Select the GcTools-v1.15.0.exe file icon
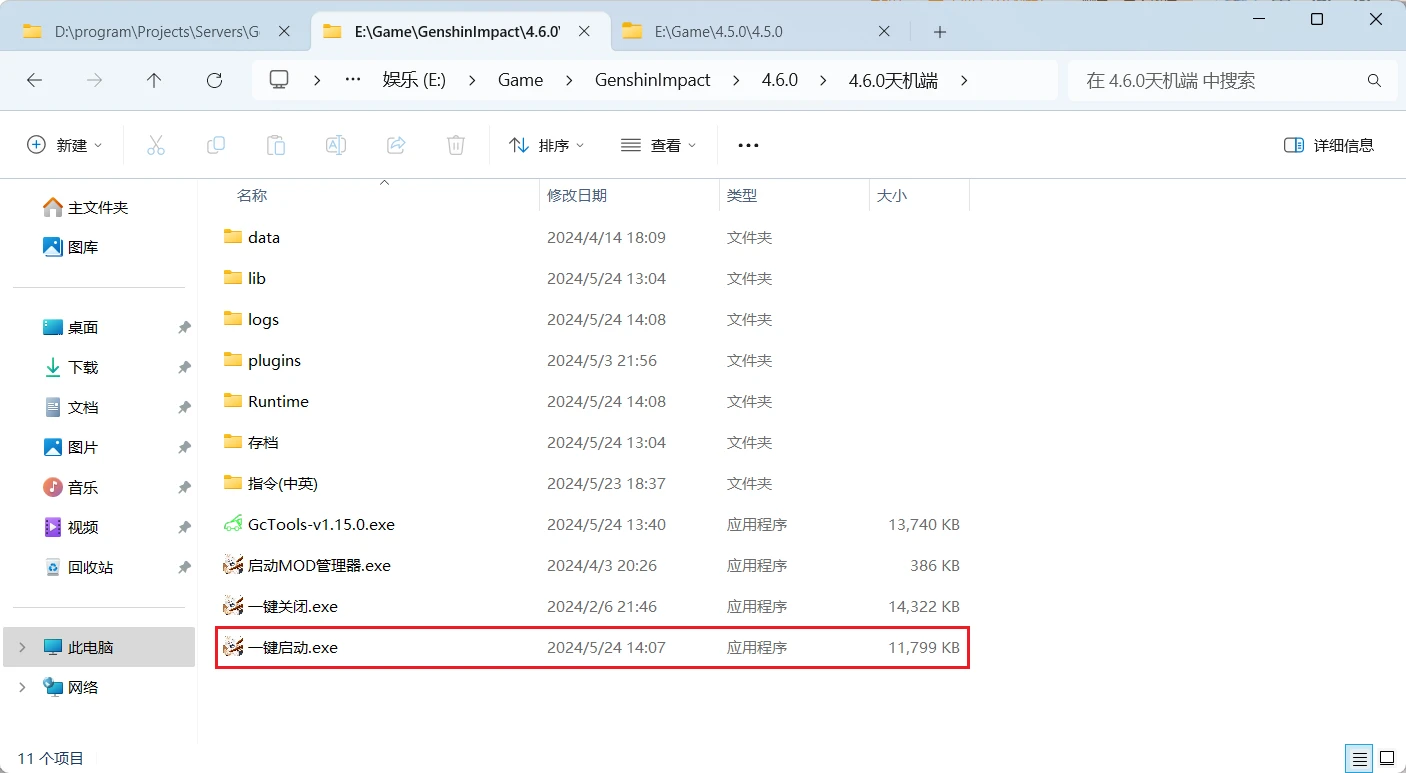This screenshot has height=773, width=1406. point(233,524)
